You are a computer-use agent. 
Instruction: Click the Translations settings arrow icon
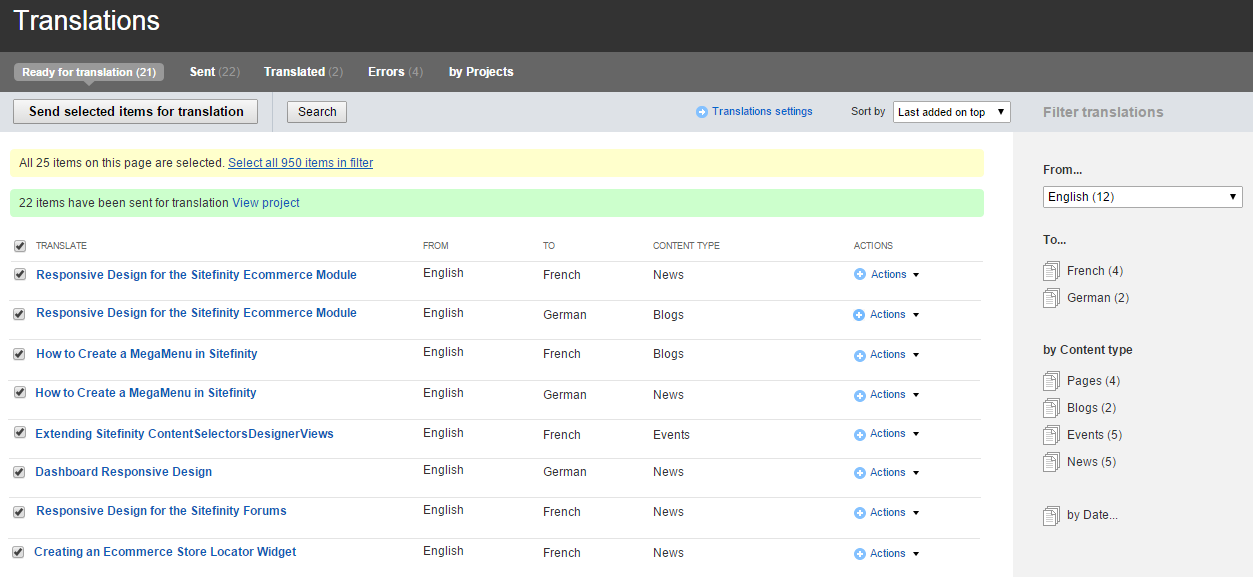point(702,112)
